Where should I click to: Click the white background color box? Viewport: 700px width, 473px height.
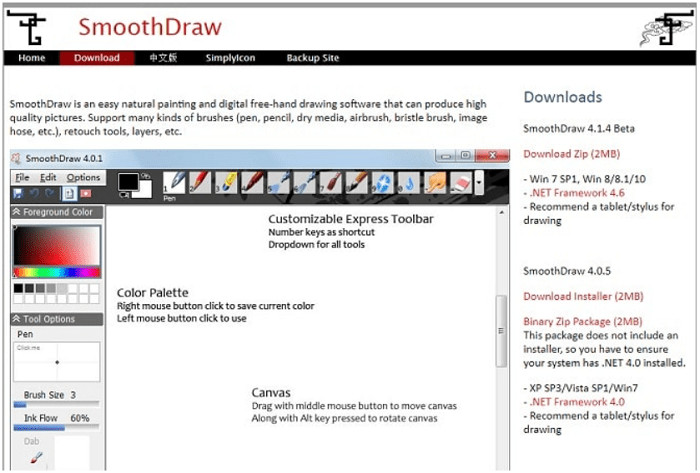click(145, 190)
